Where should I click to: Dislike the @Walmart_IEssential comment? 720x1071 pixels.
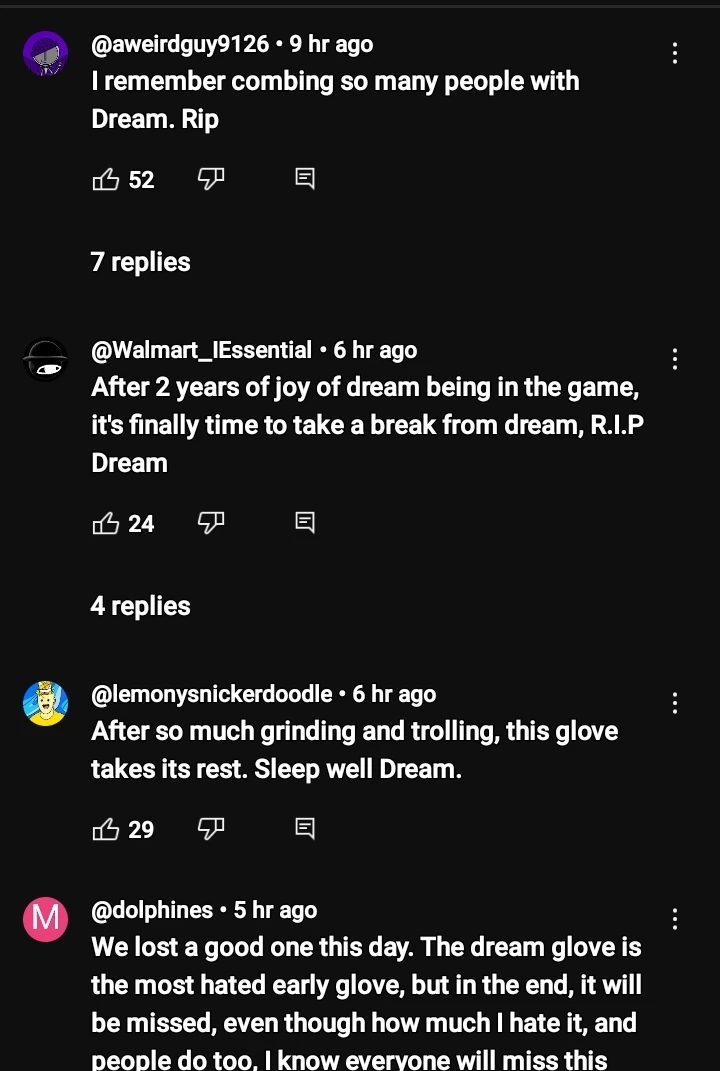click(x=210, y=522)
